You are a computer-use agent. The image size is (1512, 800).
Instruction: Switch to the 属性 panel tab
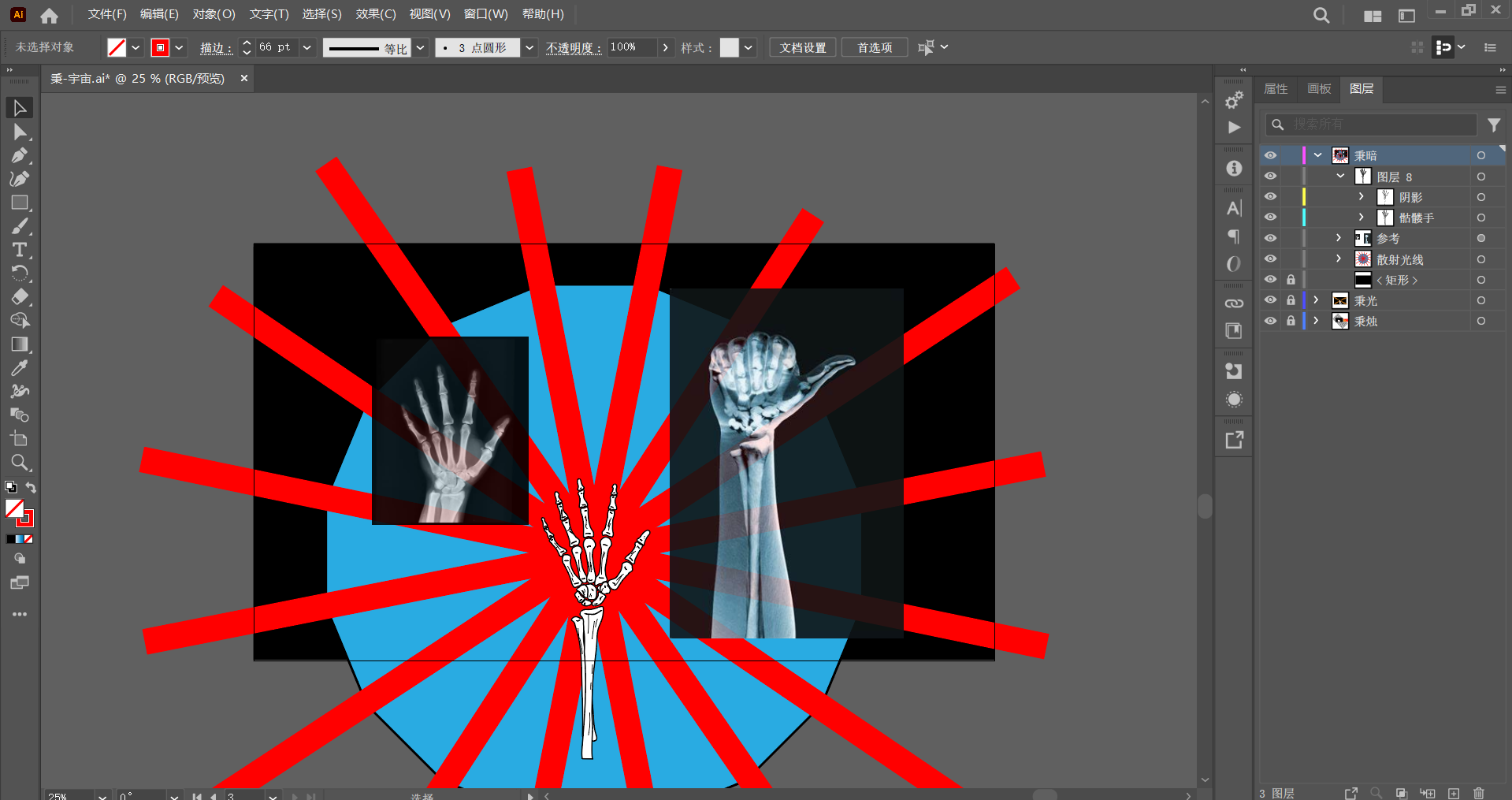point(1276,89)
